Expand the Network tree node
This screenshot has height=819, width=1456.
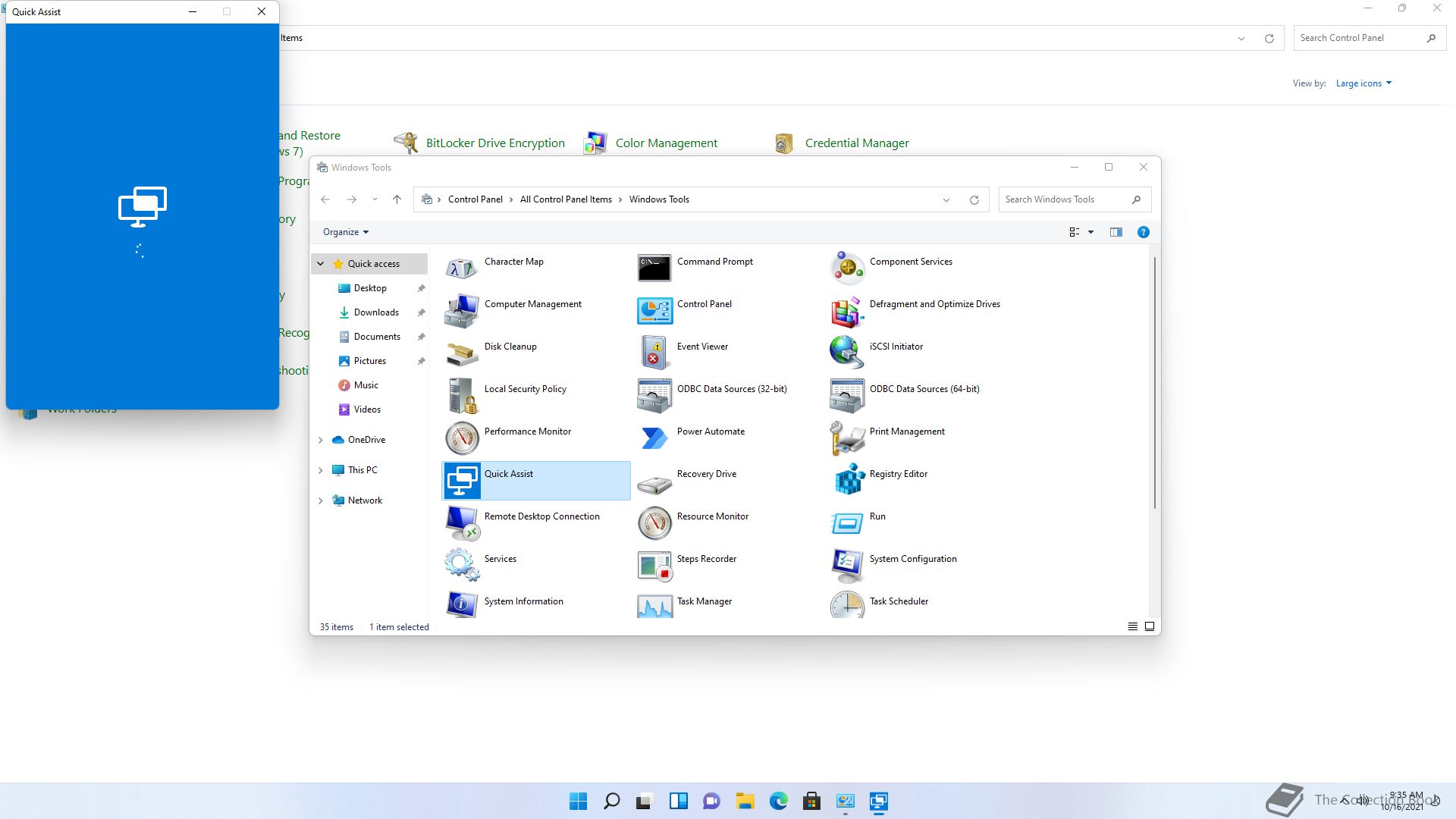coord(320,500)
